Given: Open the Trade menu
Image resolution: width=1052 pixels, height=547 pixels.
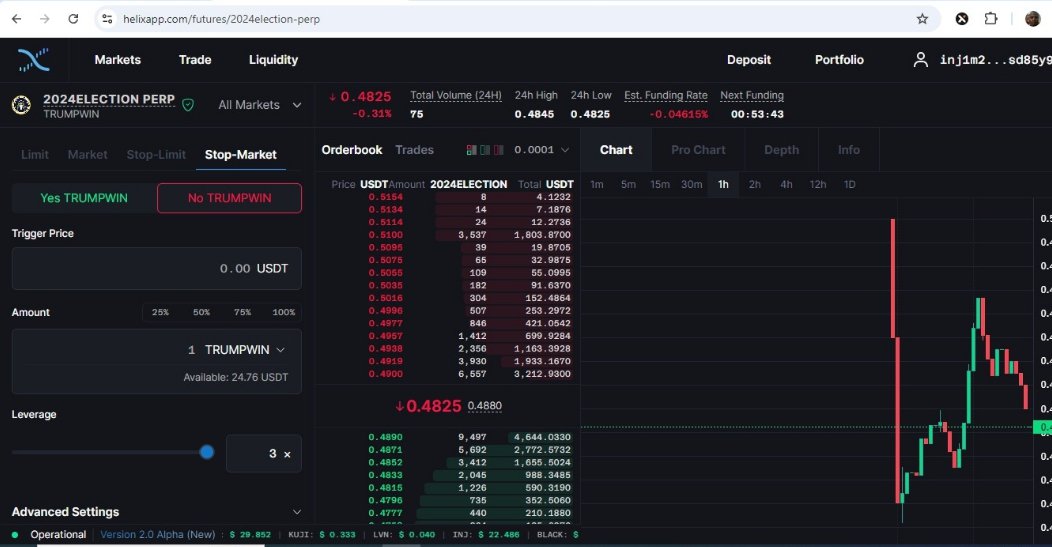Looking at the screenshot, I should pos(195,60).
